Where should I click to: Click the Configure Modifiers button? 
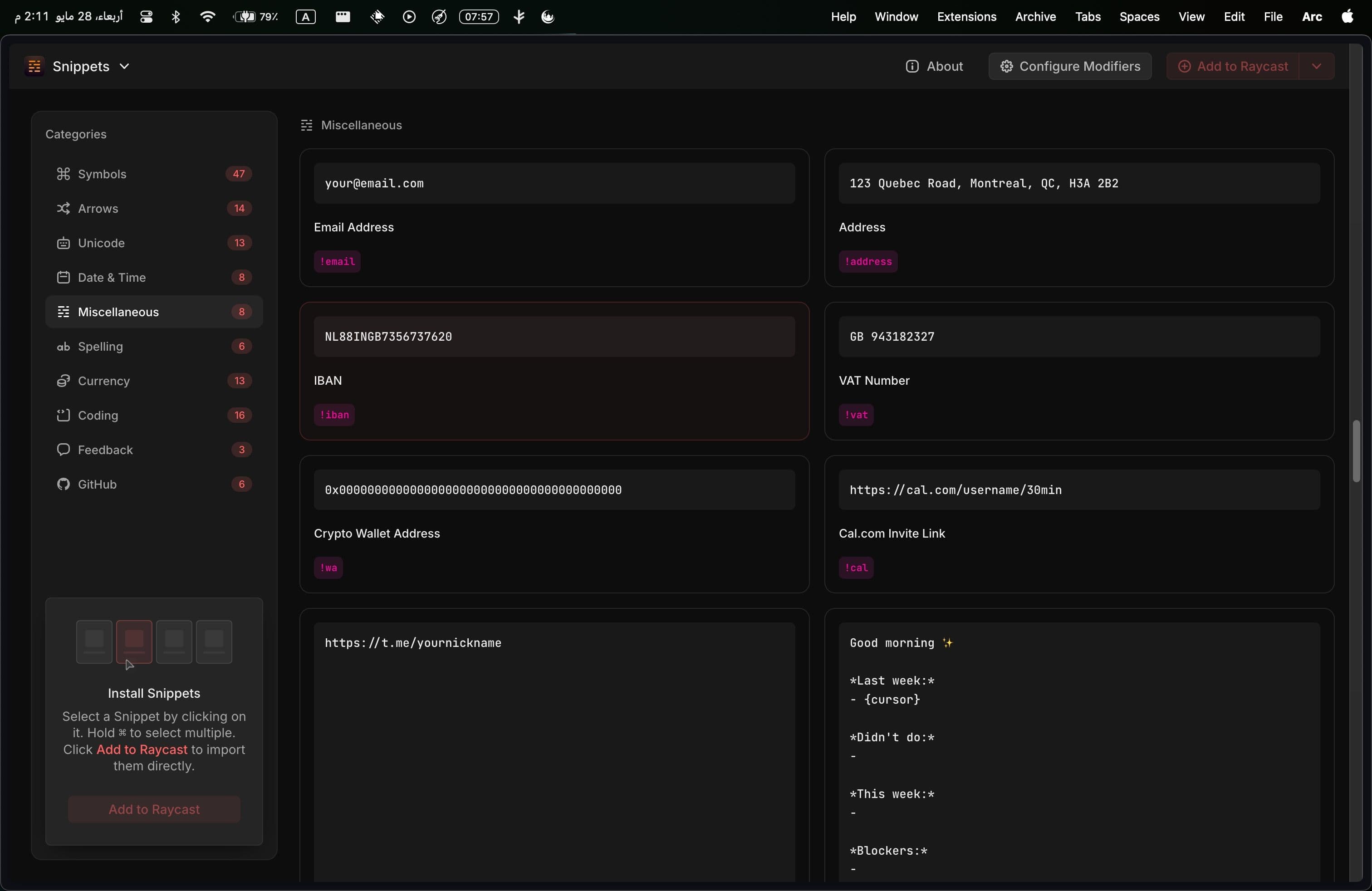(x=1069, y=66)
